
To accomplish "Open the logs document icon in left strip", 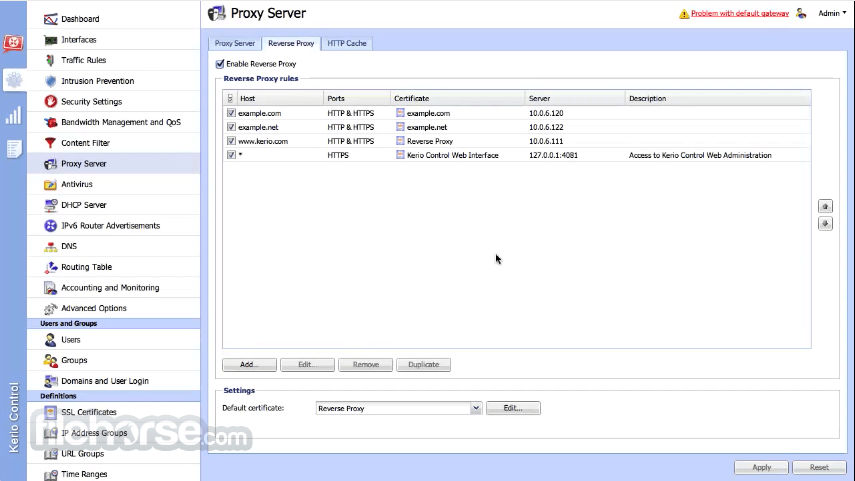I will pyautogui.click(x=14, y=148).
